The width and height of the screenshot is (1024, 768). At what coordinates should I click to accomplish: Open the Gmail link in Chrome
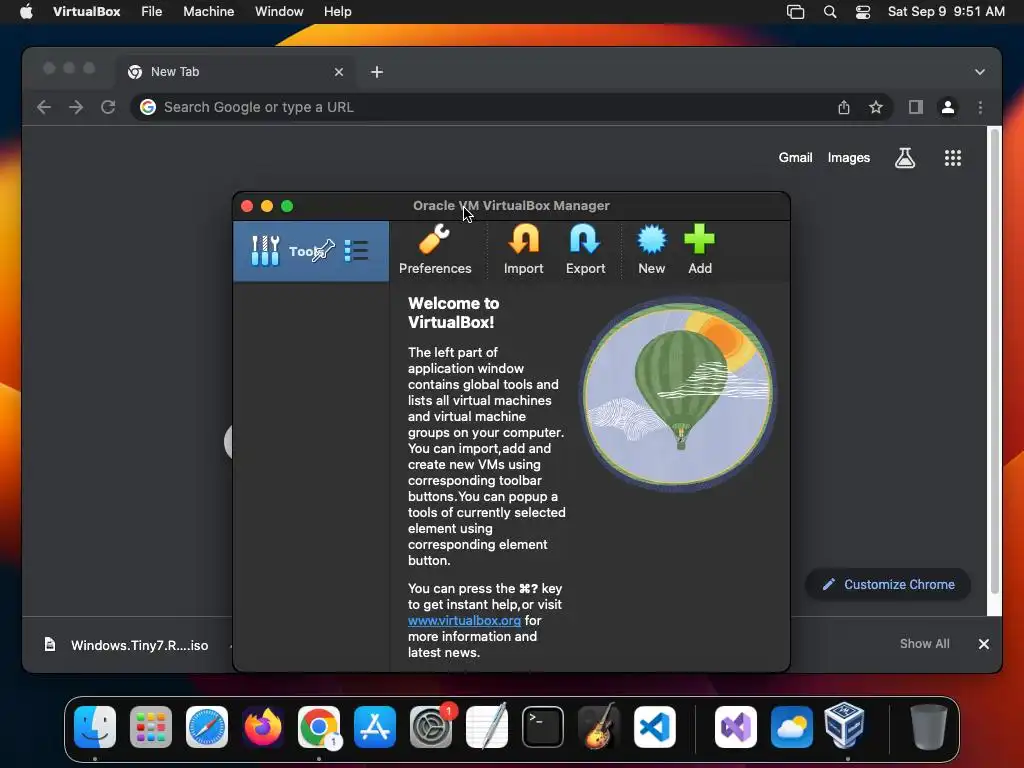(x=795, y=157)
